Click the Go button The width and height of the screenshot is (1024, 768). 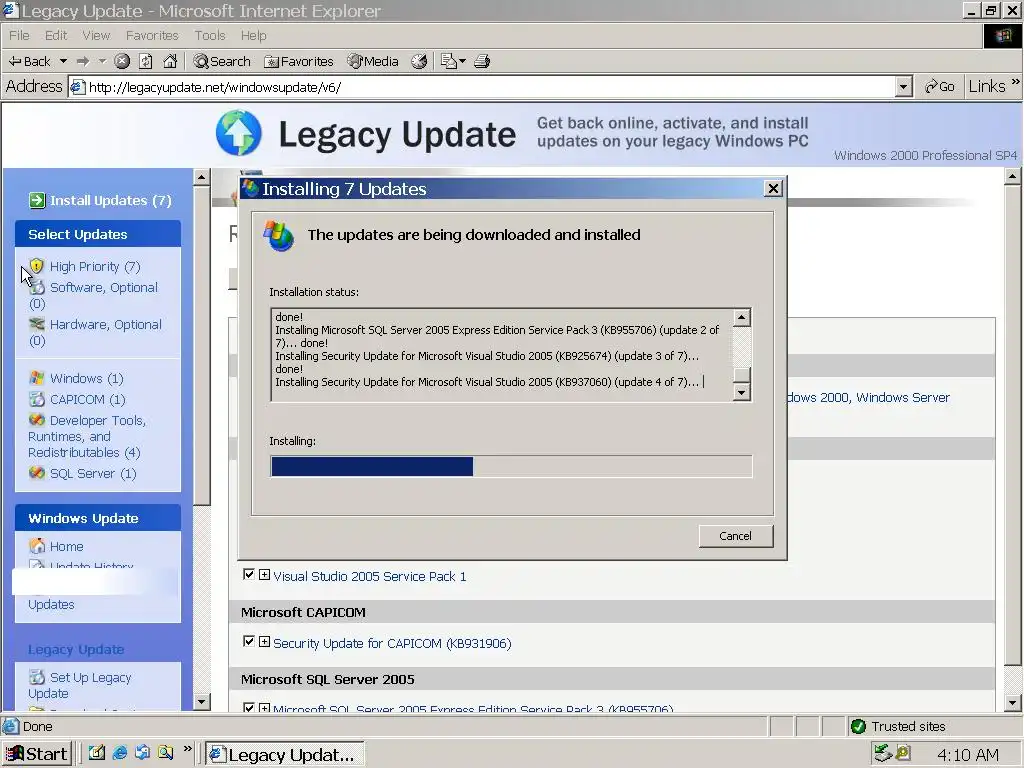tap(939, 87)
